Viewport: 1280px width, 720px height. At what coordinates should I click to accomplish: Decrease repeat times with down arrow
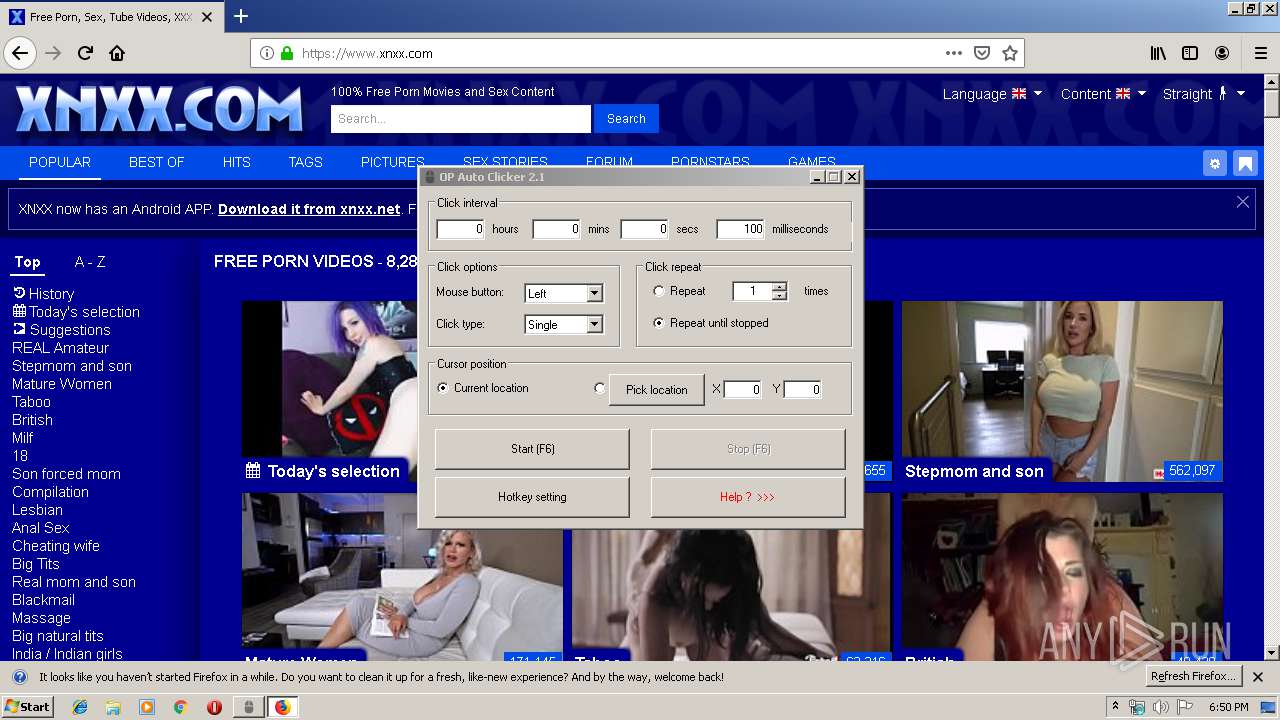click(780, 296)
